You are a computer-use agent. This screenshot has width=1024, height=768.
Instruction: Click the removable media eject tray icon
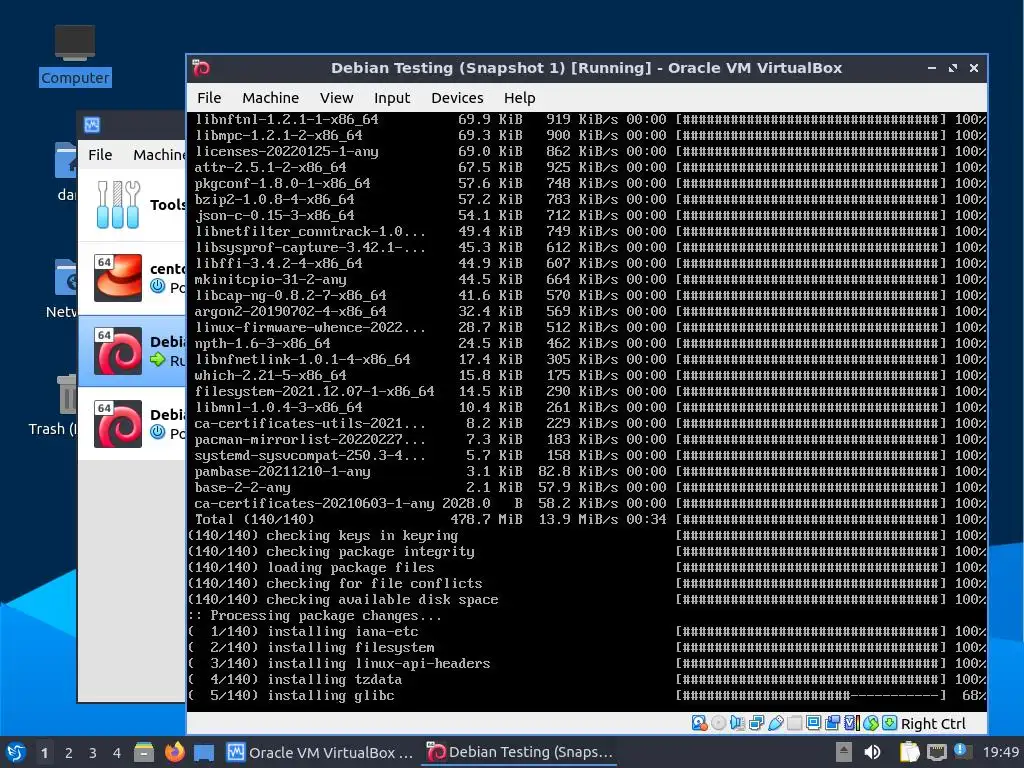click(x=844, y=752)
